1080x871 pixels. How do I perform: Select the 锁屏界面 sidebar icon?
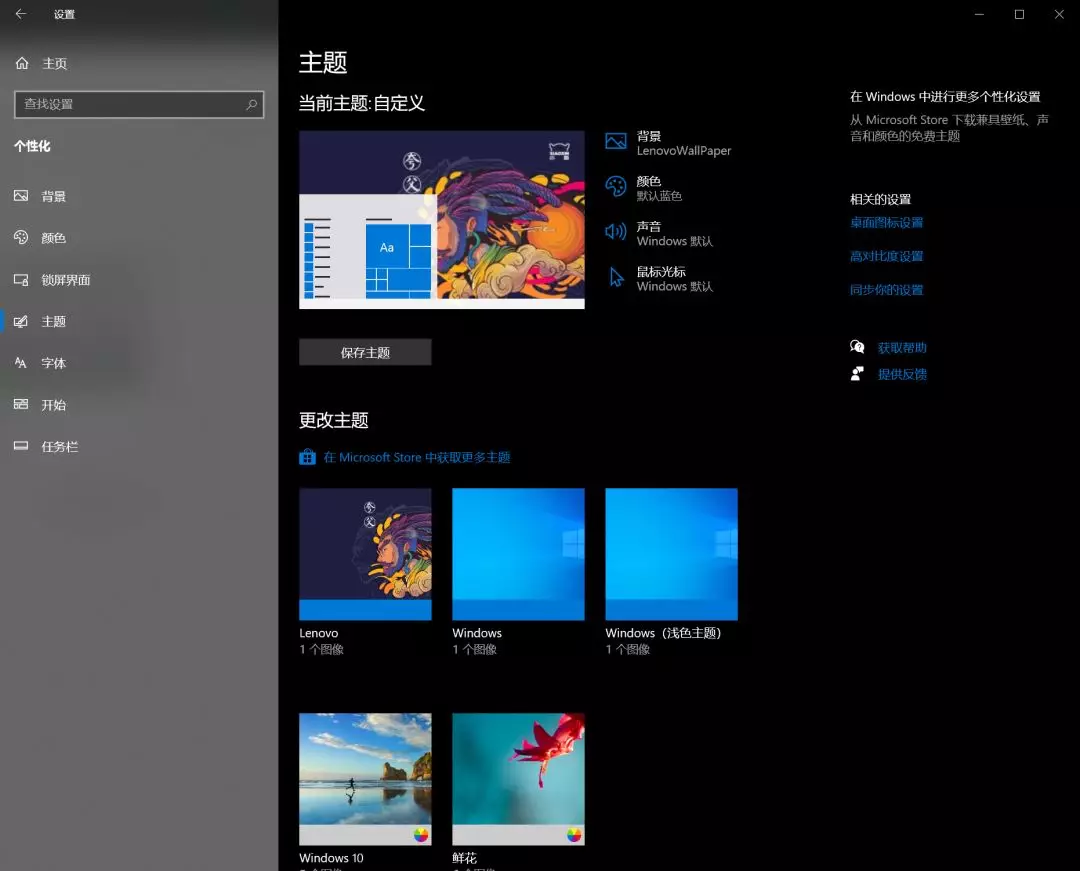coord(21,280)
